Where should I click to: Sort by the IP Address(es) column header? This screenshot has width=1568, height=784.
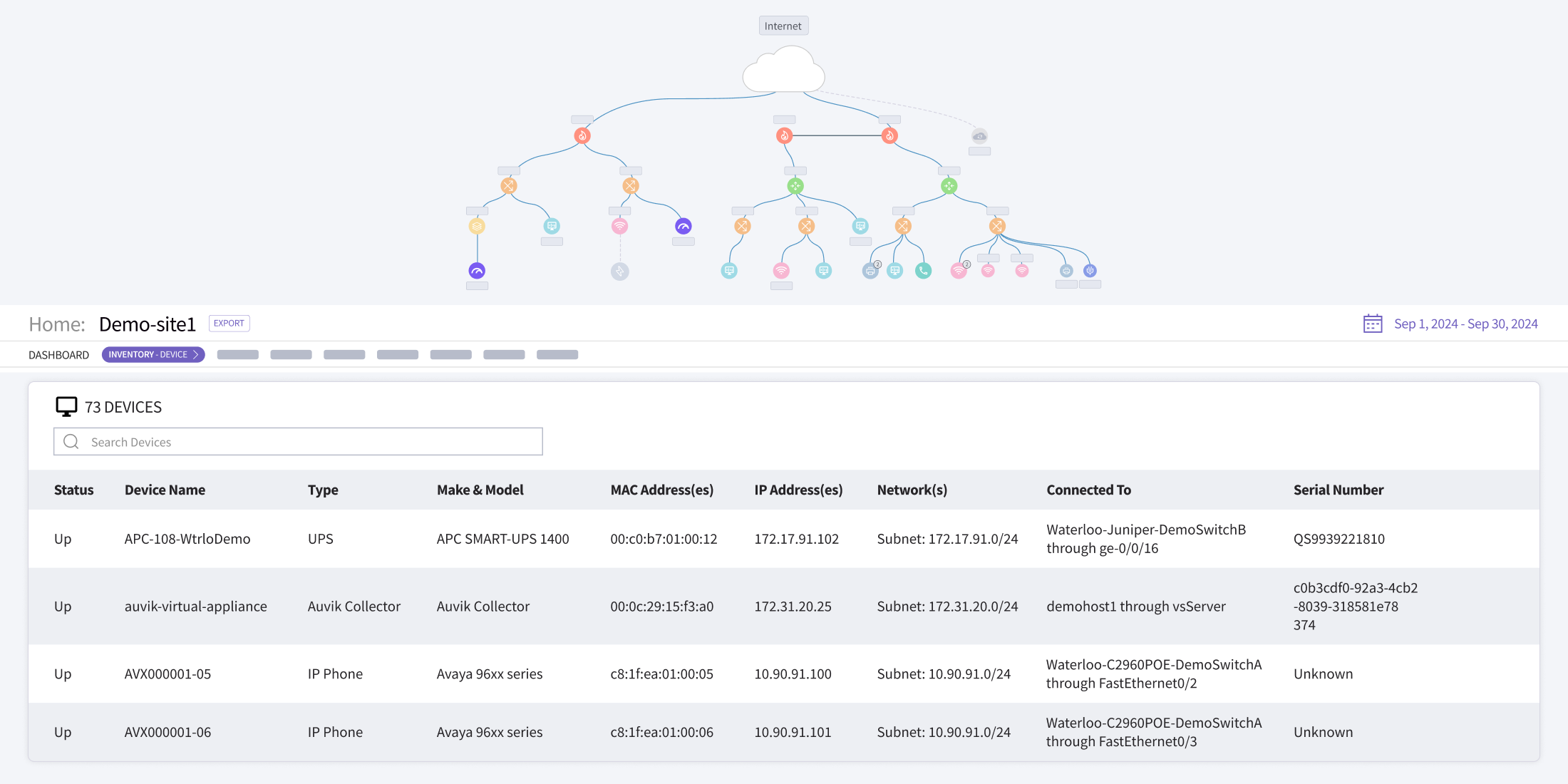click(798, 490)
